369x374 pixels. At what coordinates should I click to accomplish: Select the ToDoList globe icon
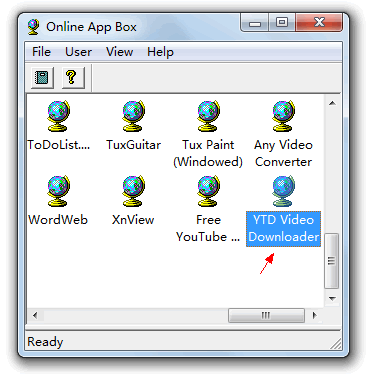tap(58, 116)
